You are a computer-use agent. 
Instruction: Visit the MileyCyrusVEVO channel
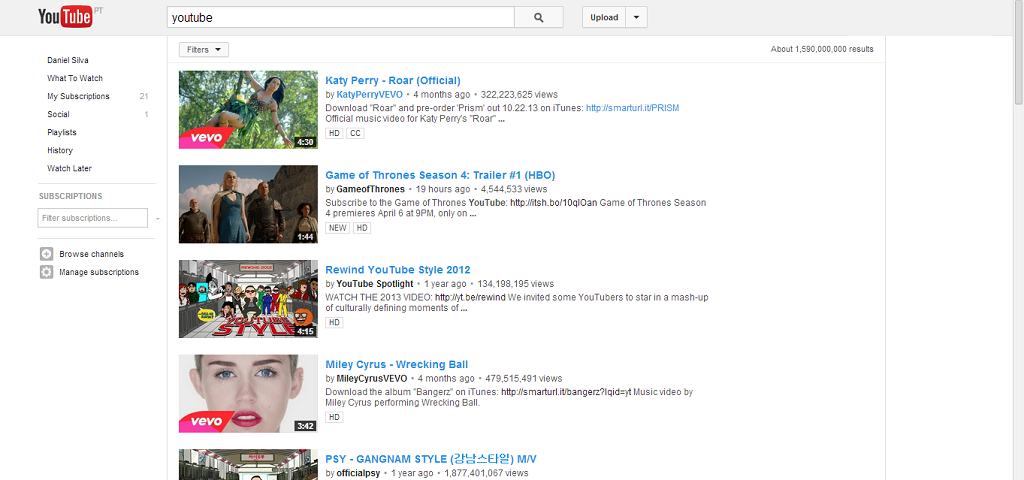[x=372, y=379]
